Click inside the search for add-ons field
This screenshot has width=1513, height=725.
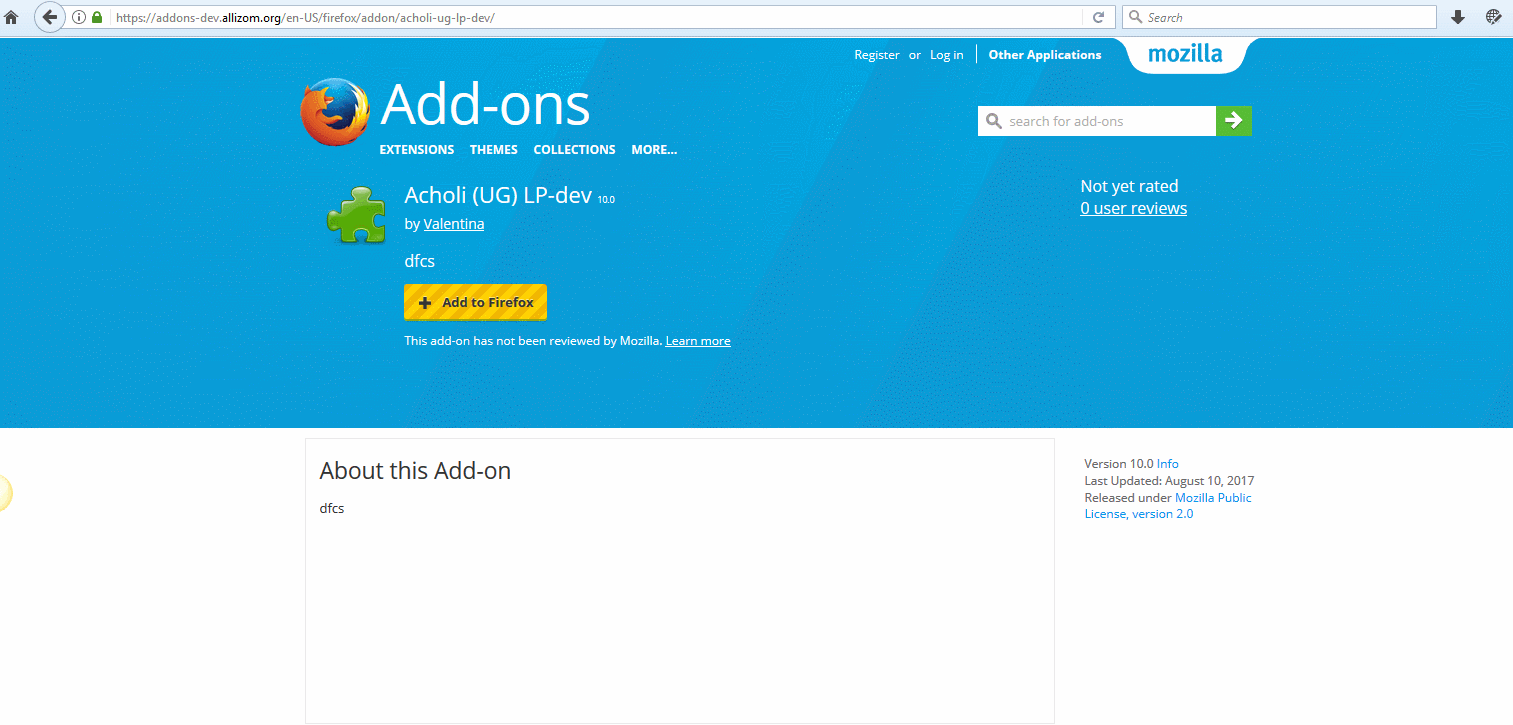pos(1100,120)
